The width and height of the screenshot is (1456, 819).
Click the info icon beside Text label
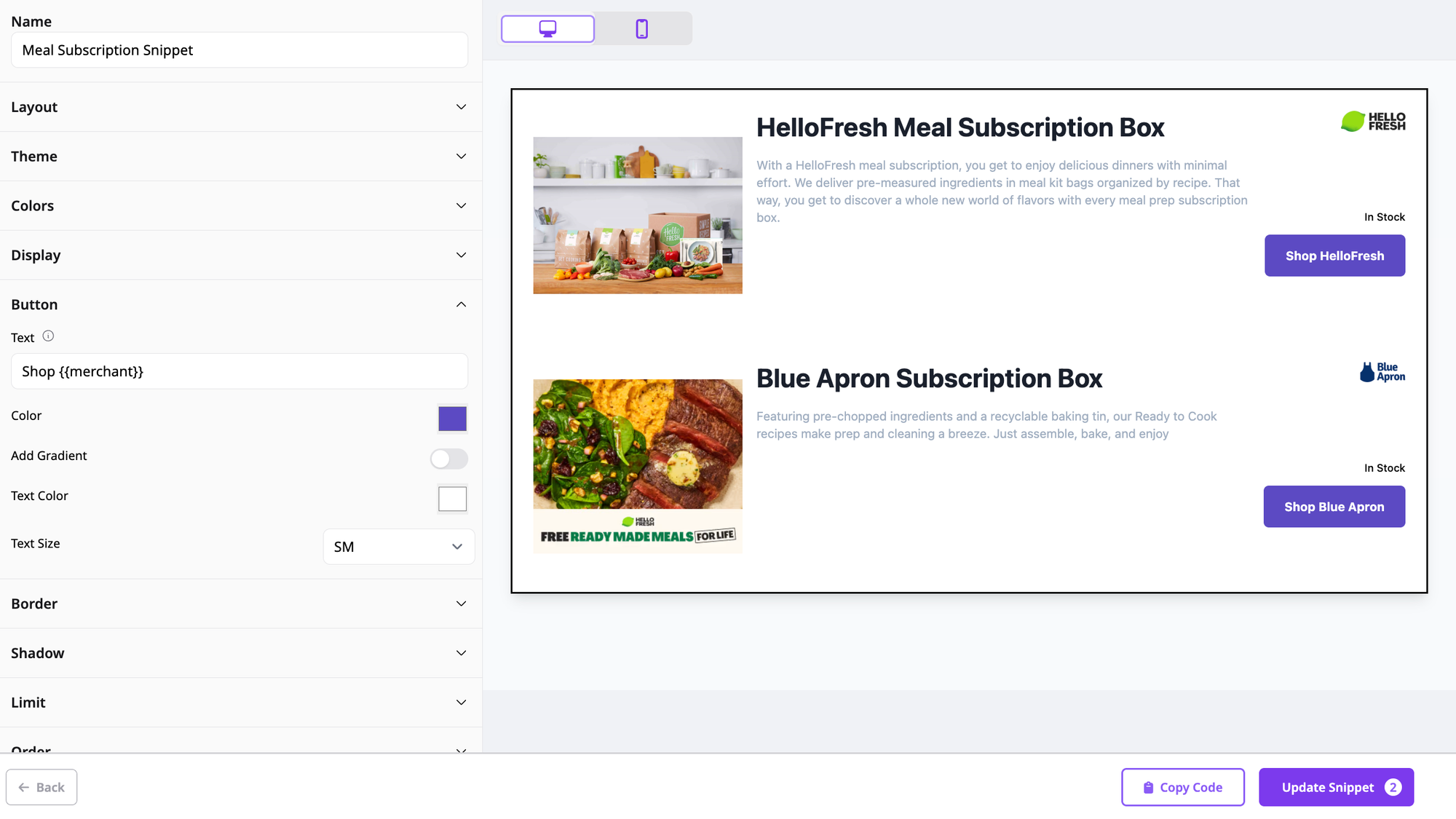point(48,336)
